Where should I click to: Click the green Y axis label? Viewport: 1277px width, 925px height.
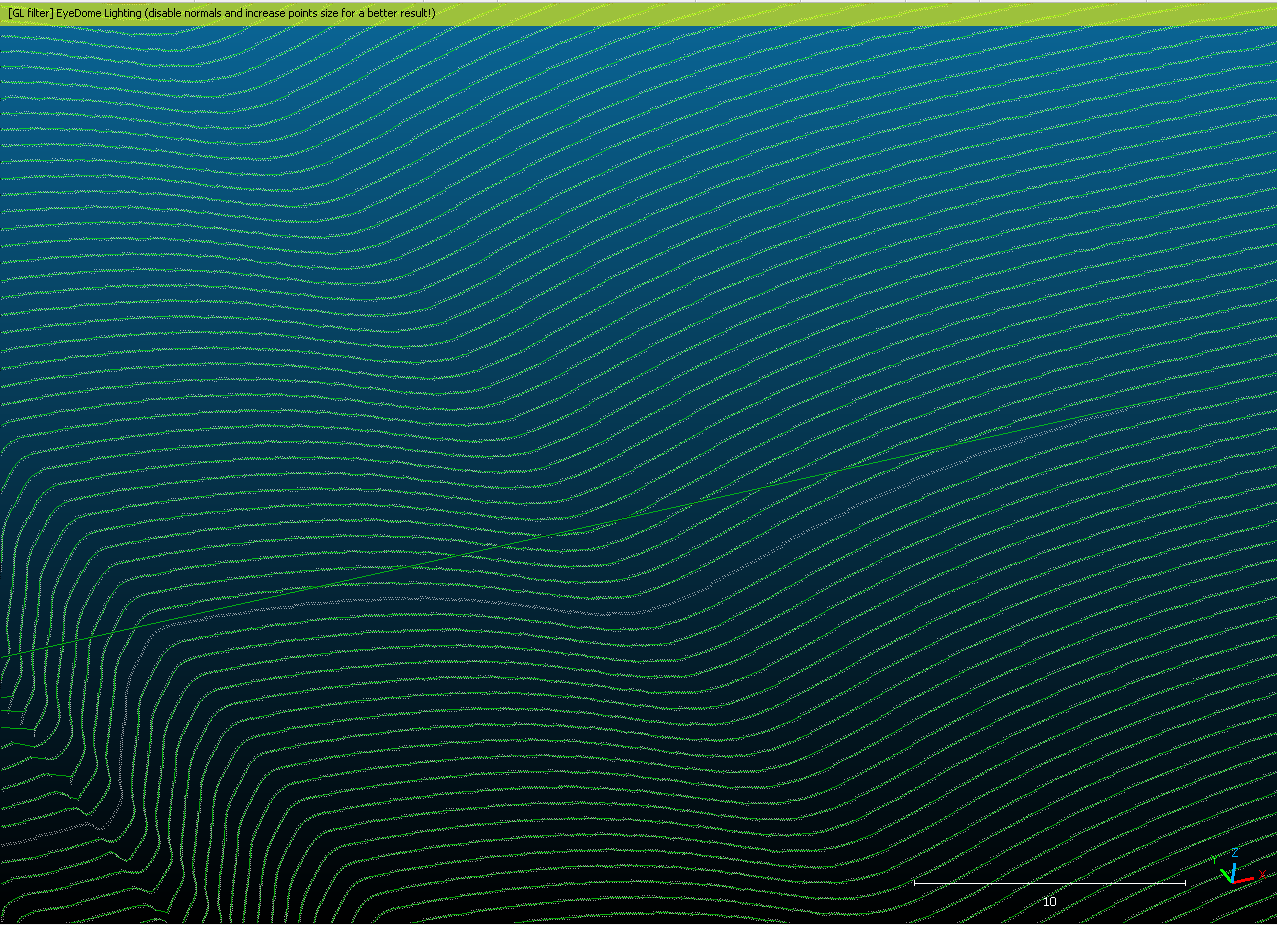click(1214, 859)
